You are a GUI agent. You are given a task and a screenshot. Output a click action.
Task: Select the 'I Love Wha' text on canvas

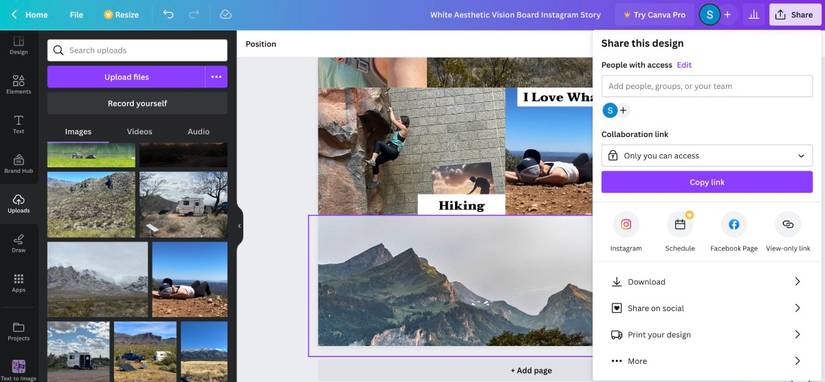(555, 97)
